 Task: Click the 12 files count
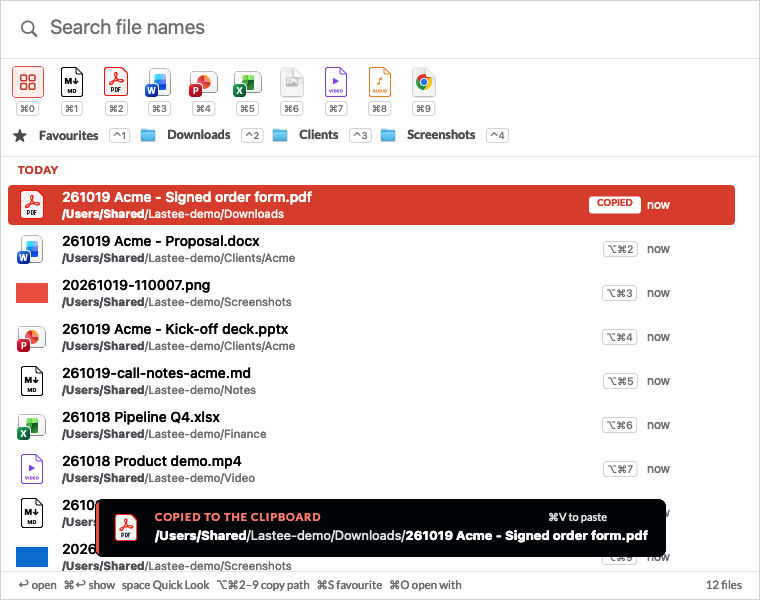tap(724, 585)
